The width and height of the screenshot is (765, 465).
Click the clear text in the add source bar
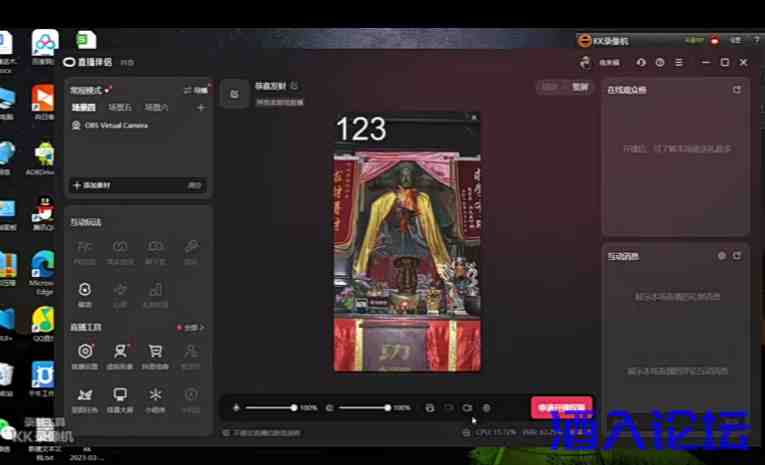[194, 185]
